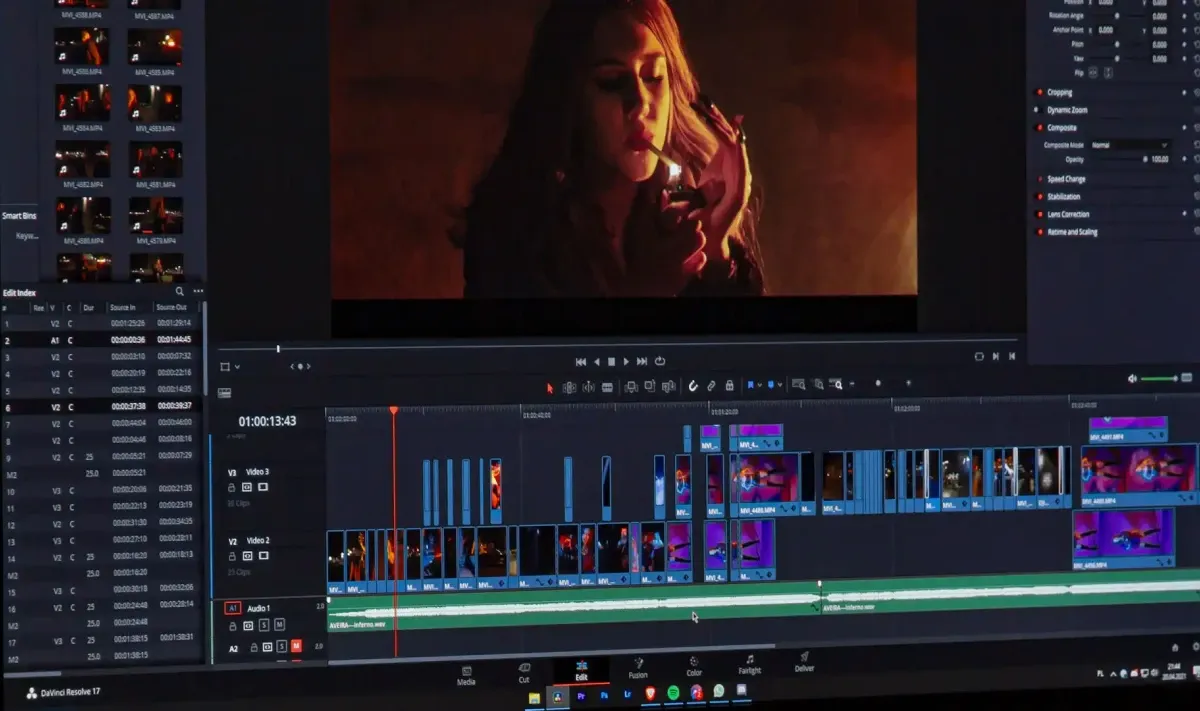This screenshot has width=1200, height=711.
Task: Solo the Audio 1 track
Action: (264, 625)
